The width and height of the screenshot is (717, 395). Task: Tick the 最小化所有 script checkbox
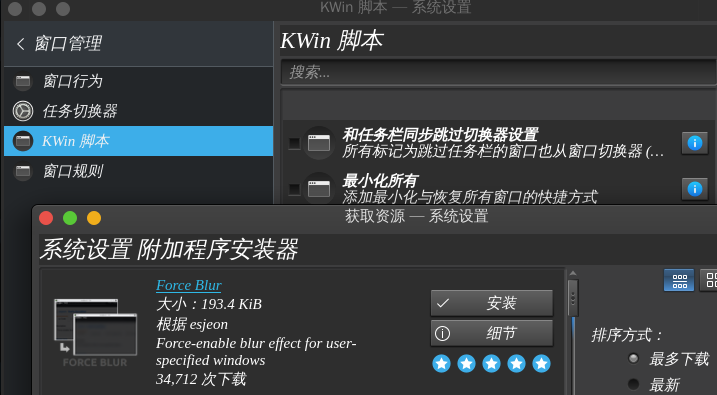(294, 188)
